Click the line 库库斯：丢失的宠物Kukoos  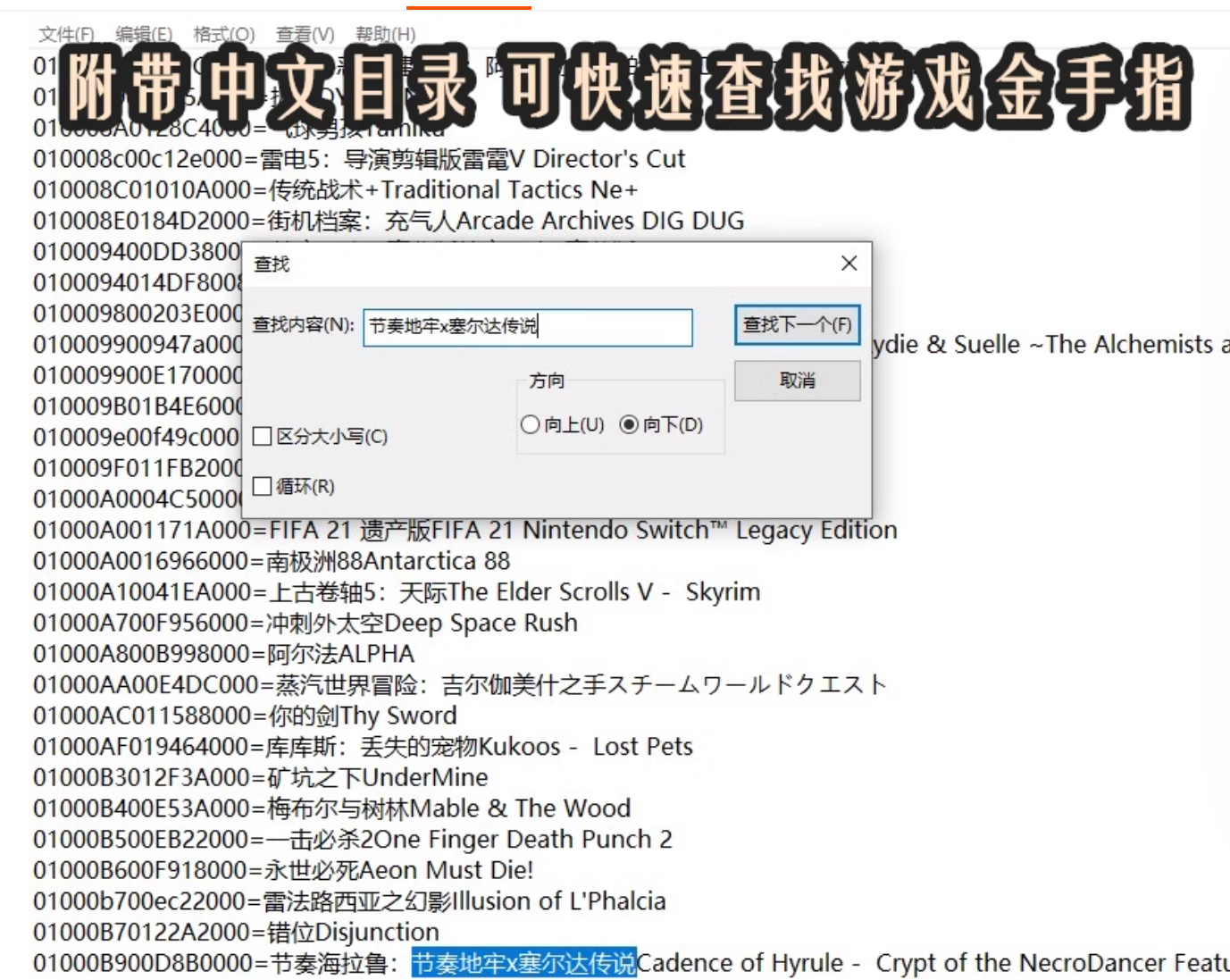(363, 747)
